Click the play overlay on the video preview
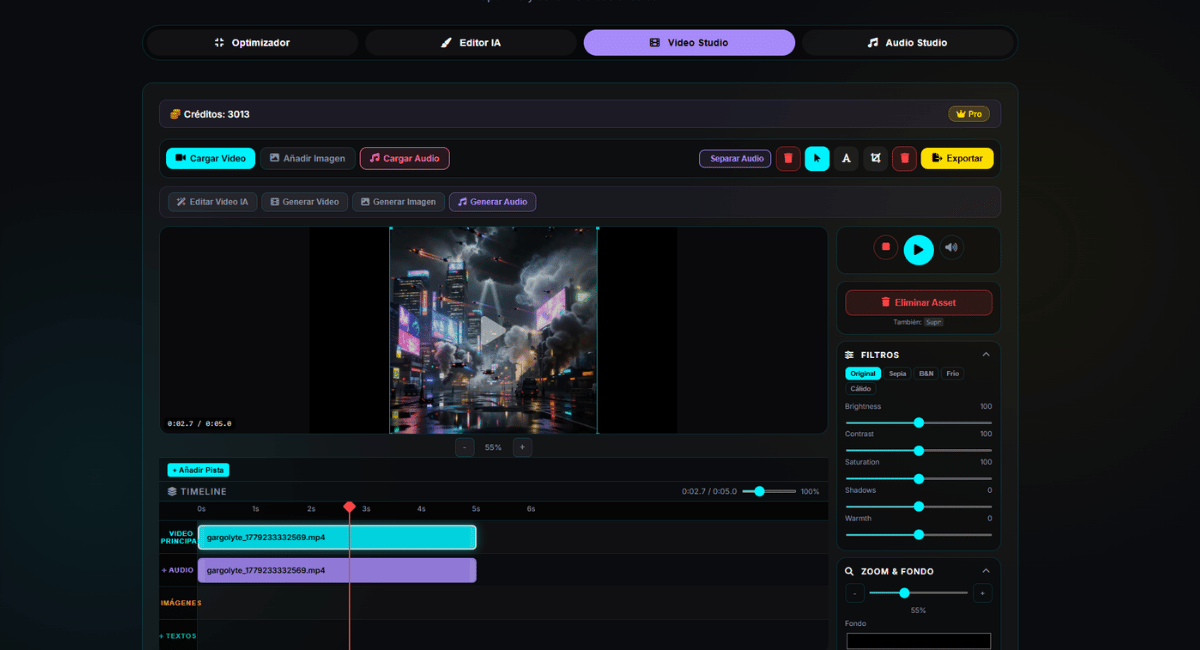The width and height of the screenshot is (1200, 650). point(492,330)
